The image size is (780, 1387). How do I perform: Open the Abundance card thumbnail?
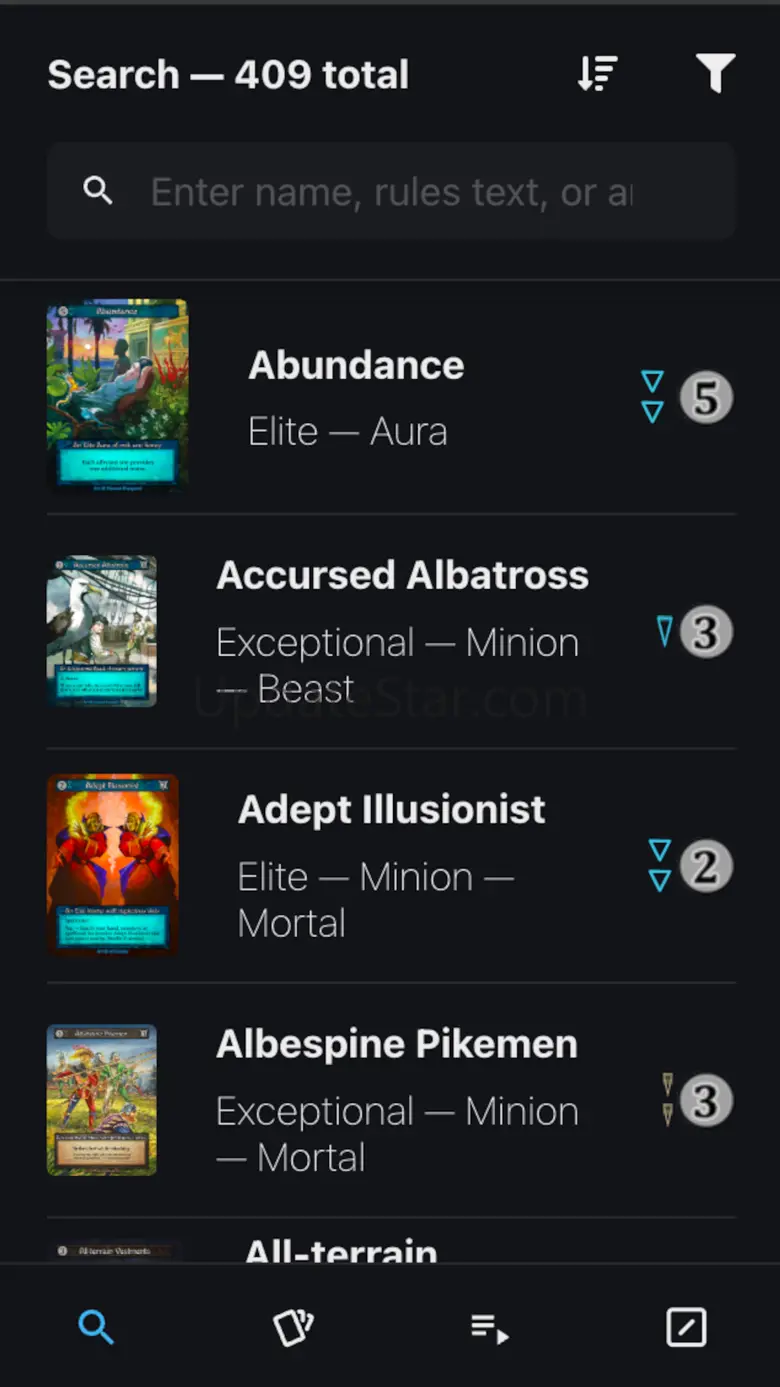117,395
